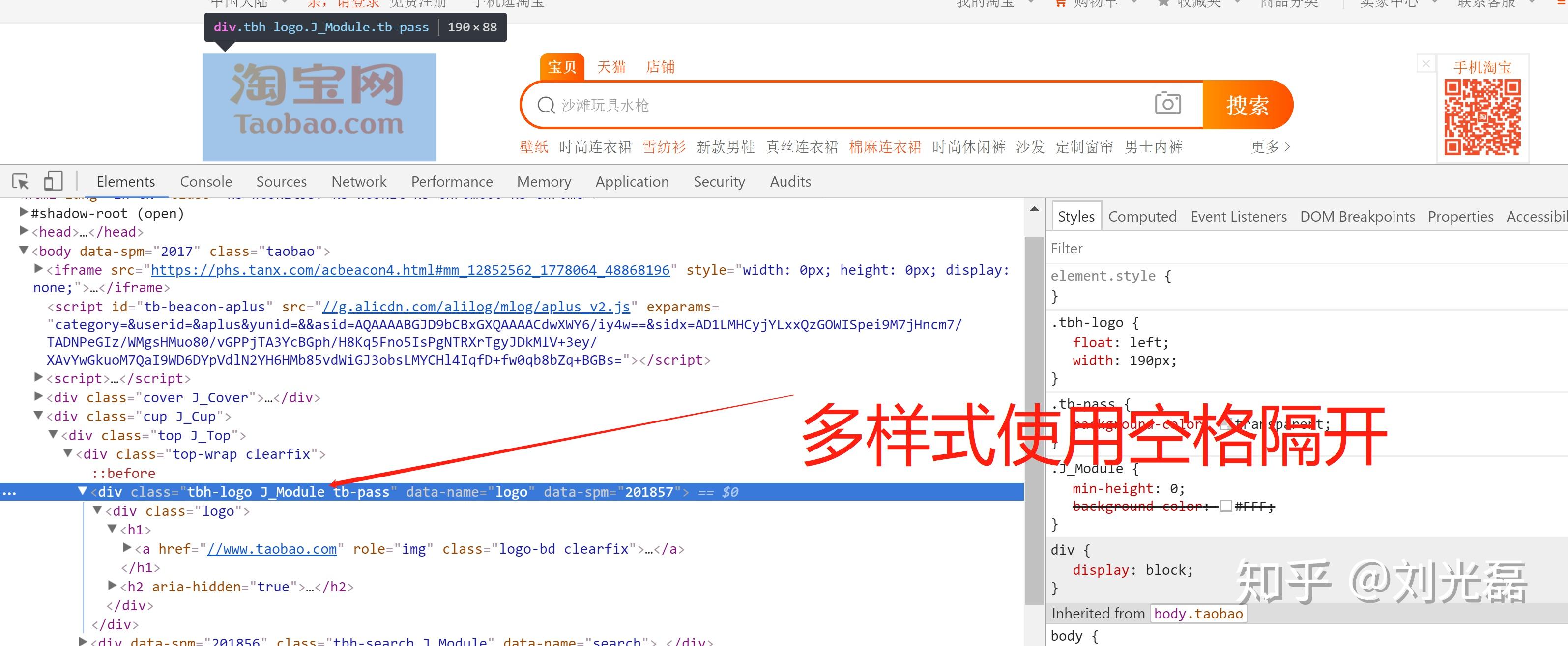Open the Console panel tab
This screenshot has width=1568, height=646.
[x=206, y=182]
